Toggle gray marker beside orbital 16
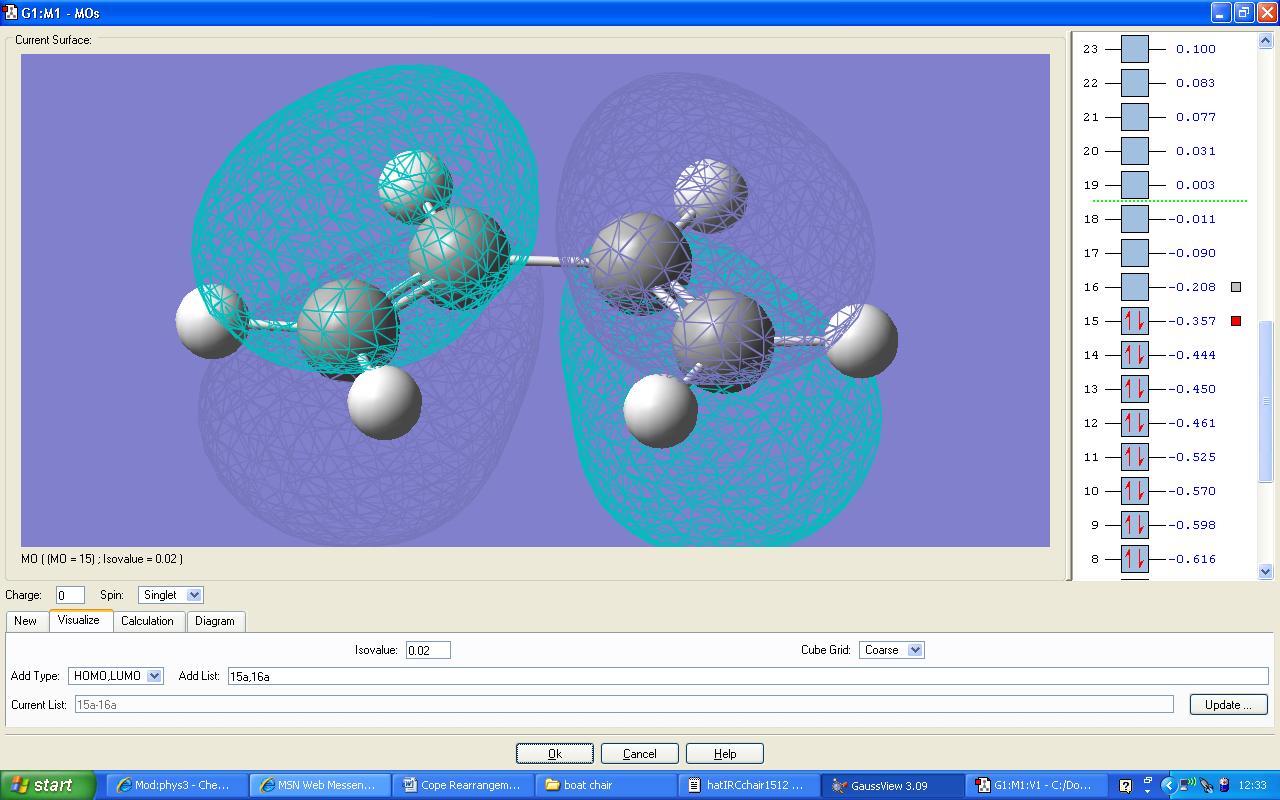The image size is (1280, 800). coord(1236,287)
